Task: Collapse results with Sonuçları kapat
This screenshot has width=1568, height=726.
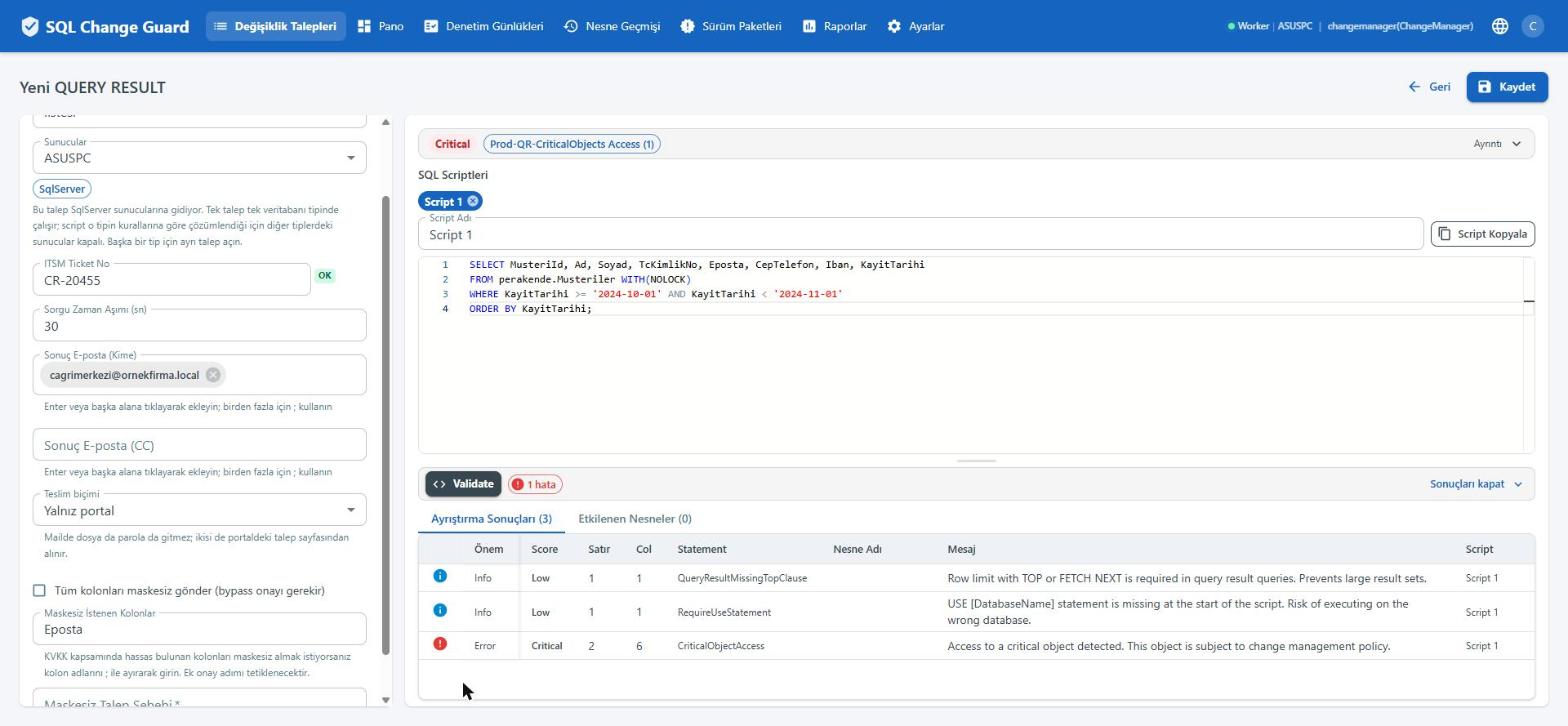Action: click(1476, 484)
